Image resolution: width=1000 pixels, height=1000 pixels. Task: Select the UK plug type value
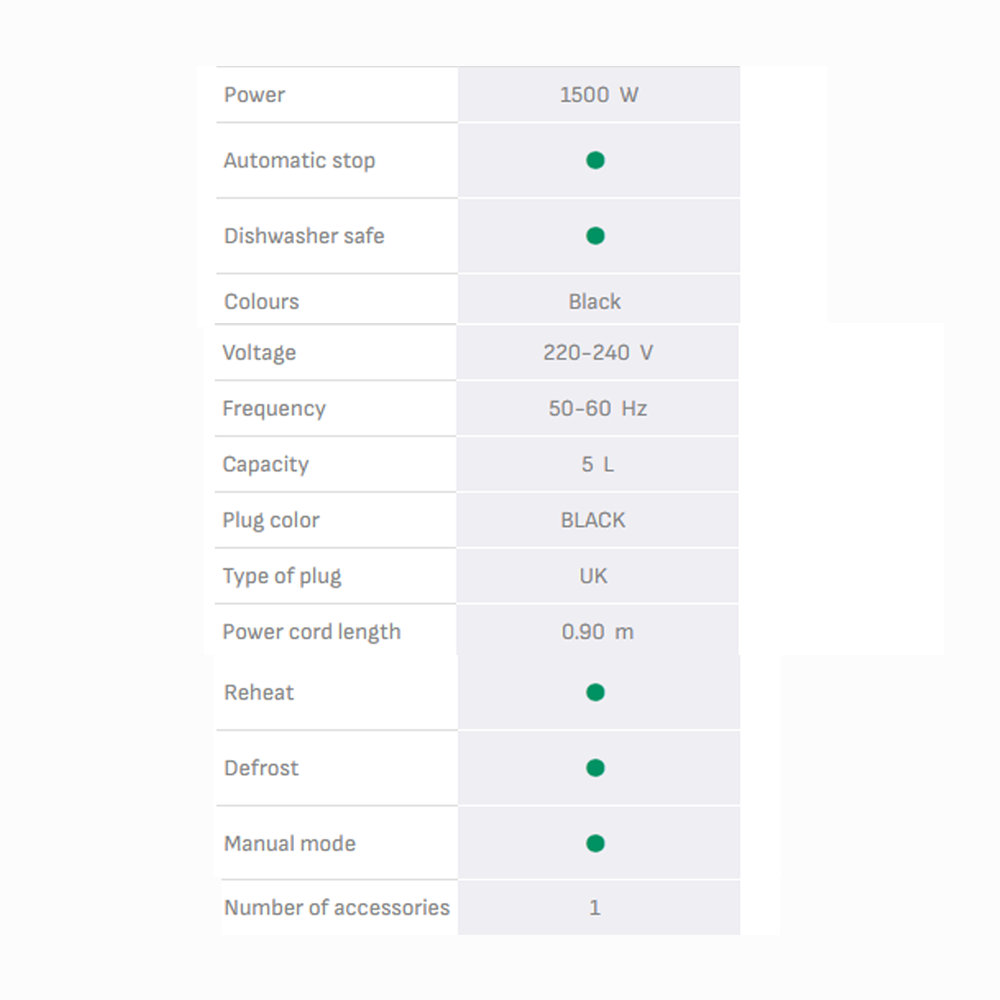click(x=593, y=576)
